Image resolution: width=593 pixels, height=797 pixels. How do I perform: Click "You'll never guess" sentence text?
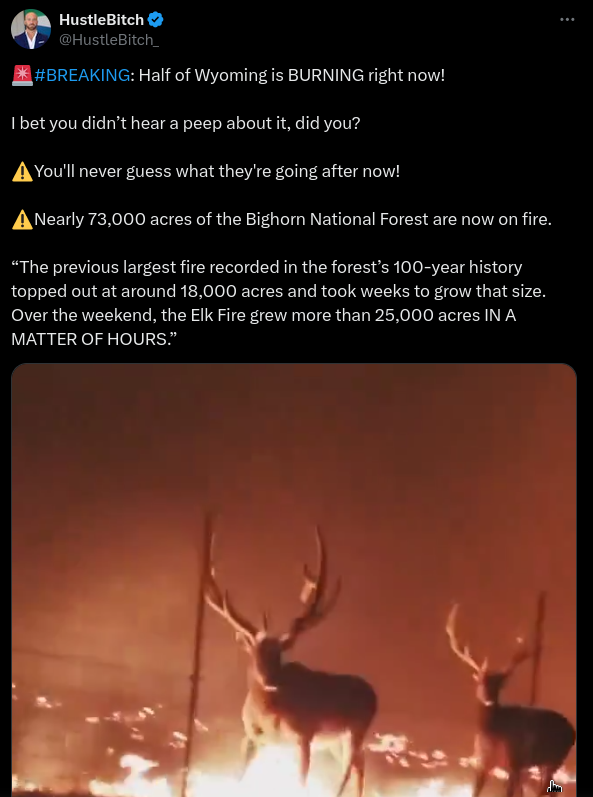pyautogui.click(x=217, y=172)
